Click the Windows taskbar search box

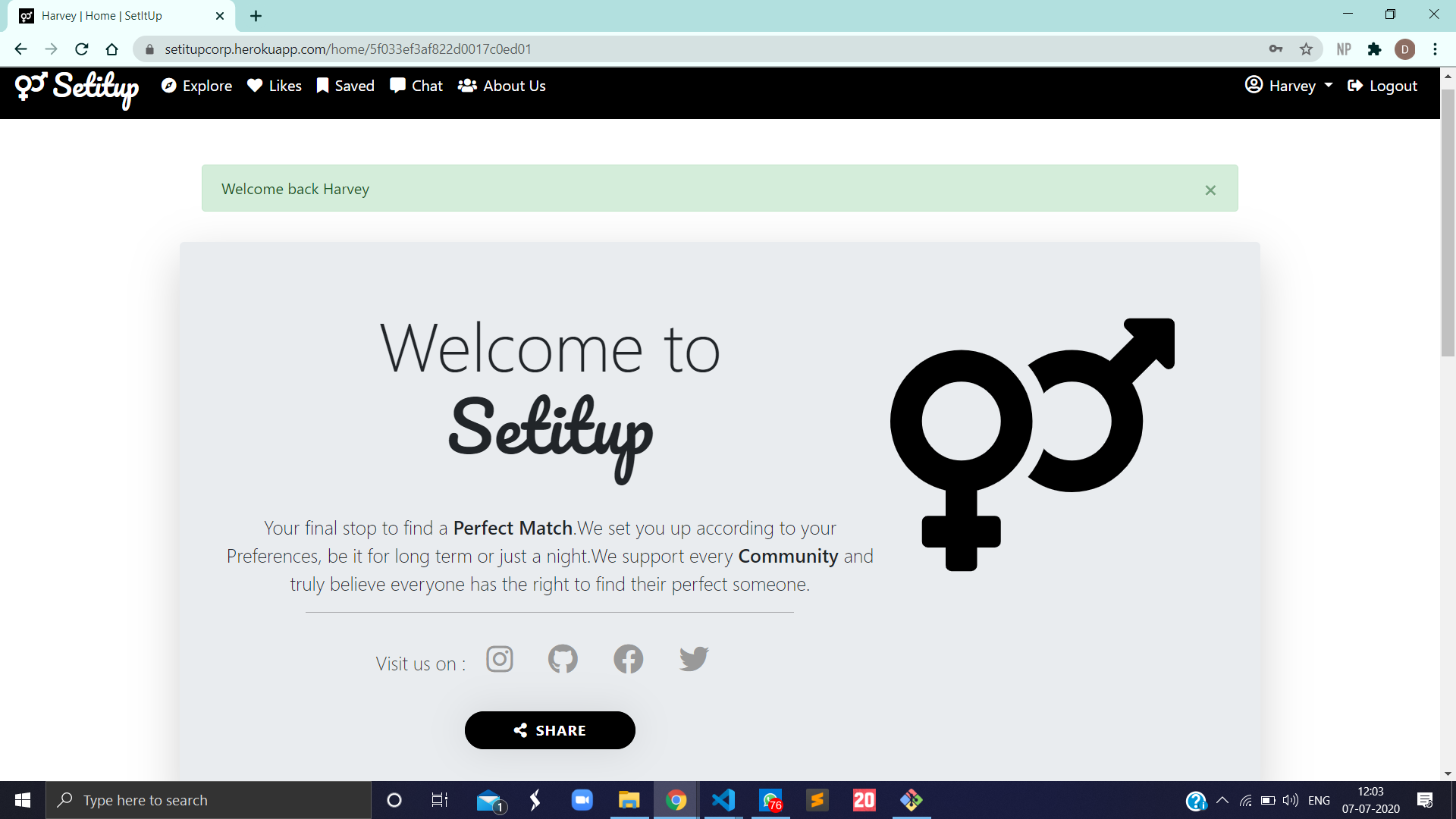click(209, 800)
